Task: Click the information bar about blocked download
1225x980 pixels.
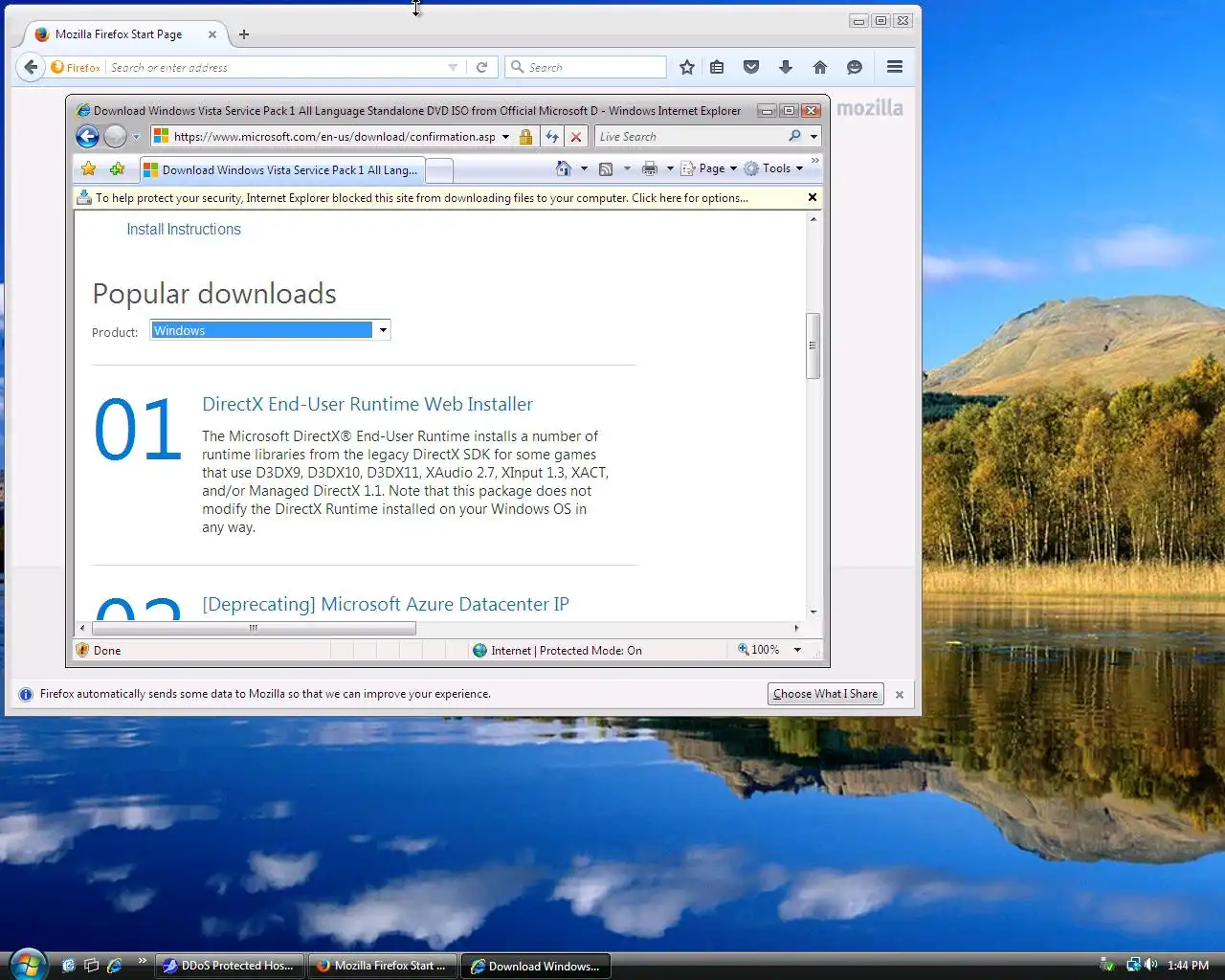Action: (x=422, y=198)
